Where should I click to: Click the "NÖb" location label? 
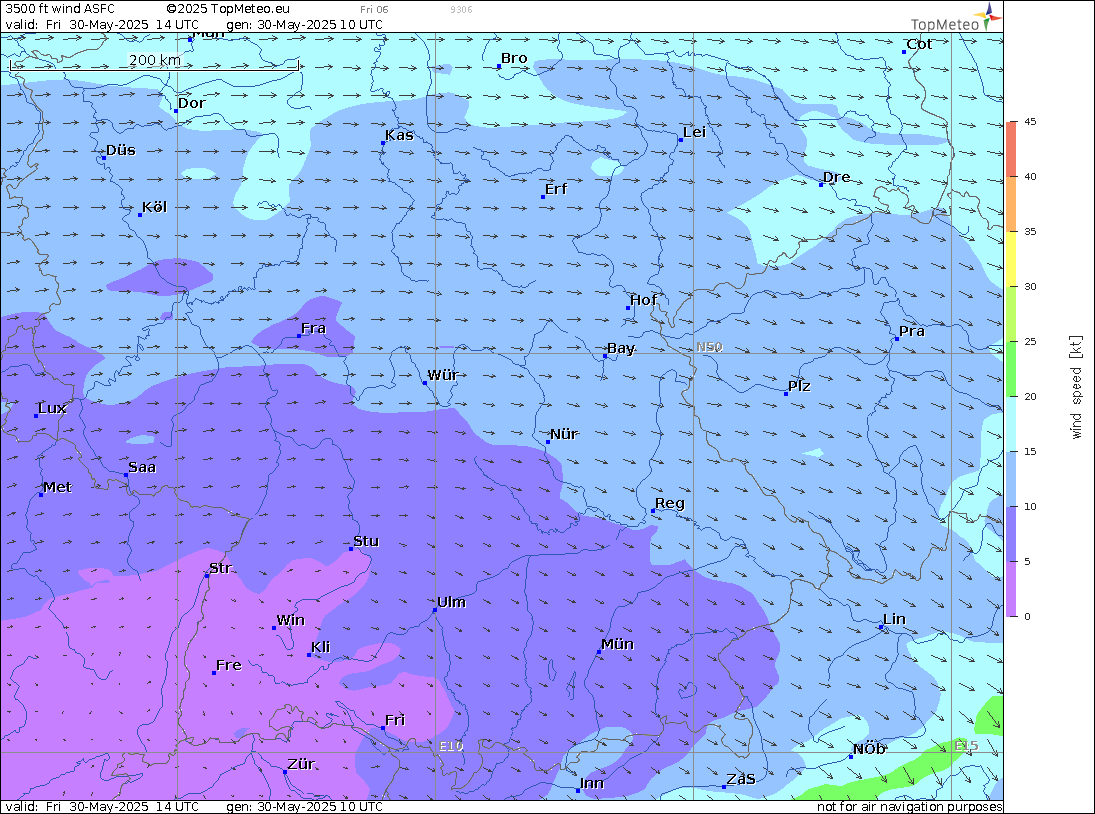tap(869, 750)
